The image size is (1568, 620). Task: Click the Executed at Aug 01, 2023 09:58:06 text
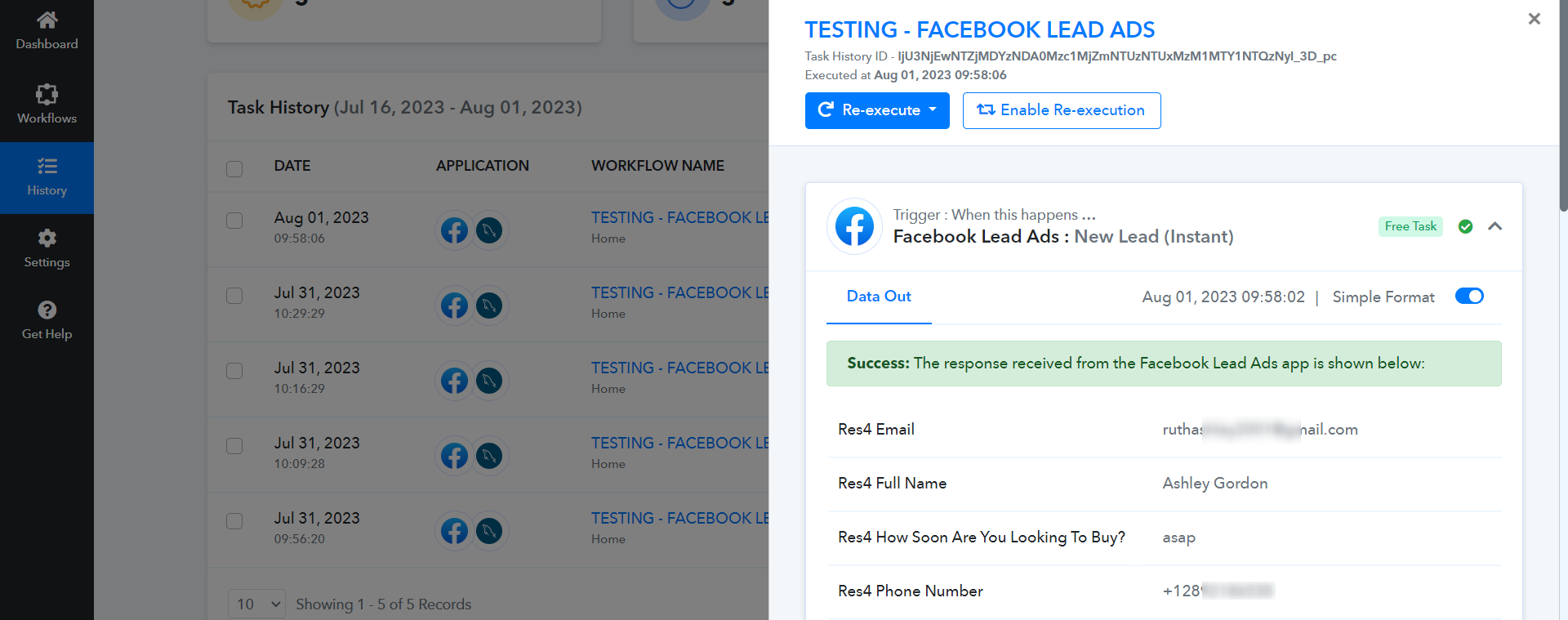coord(906,75)
